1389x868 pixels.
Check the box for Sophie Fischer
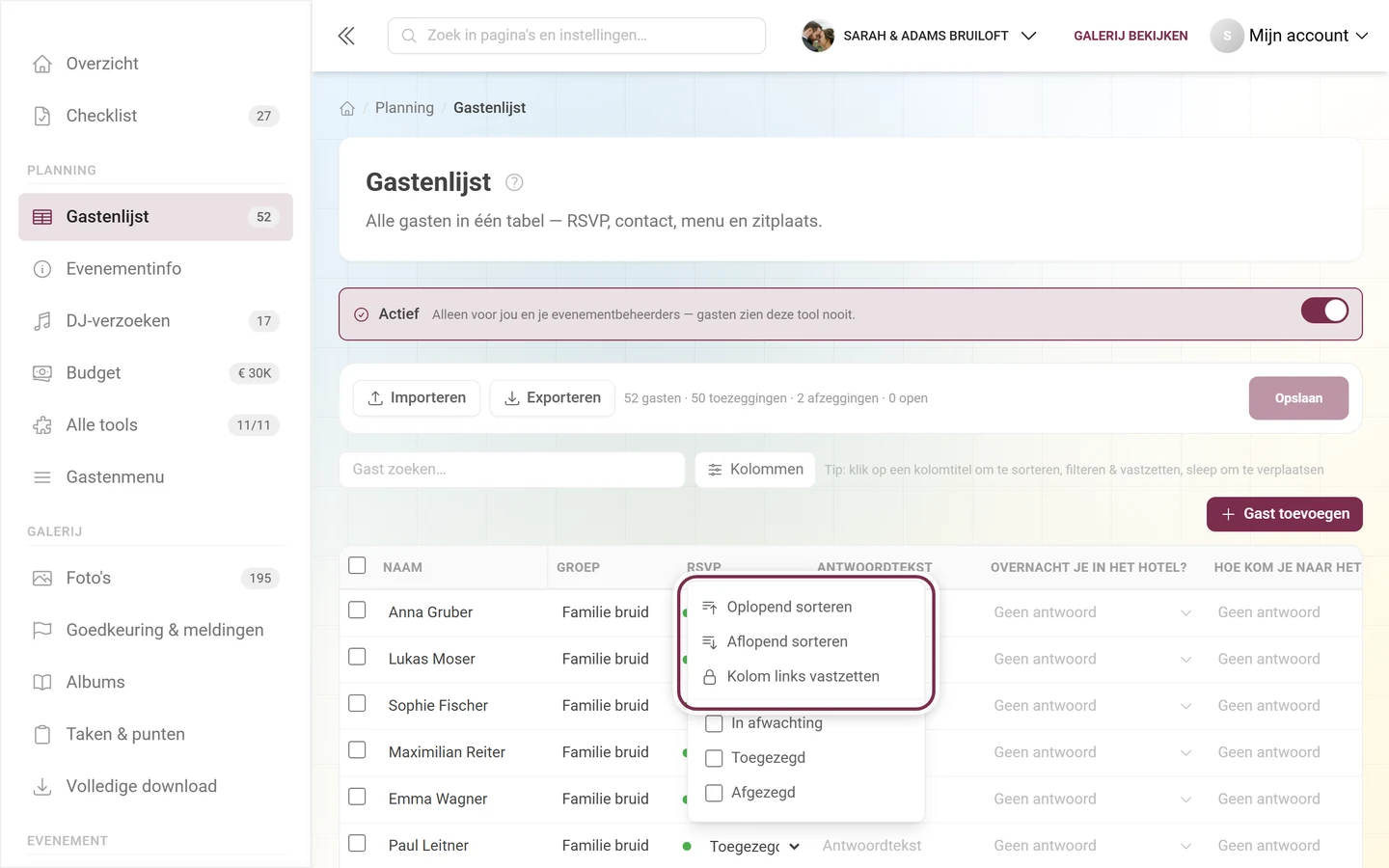click(357, 704)
